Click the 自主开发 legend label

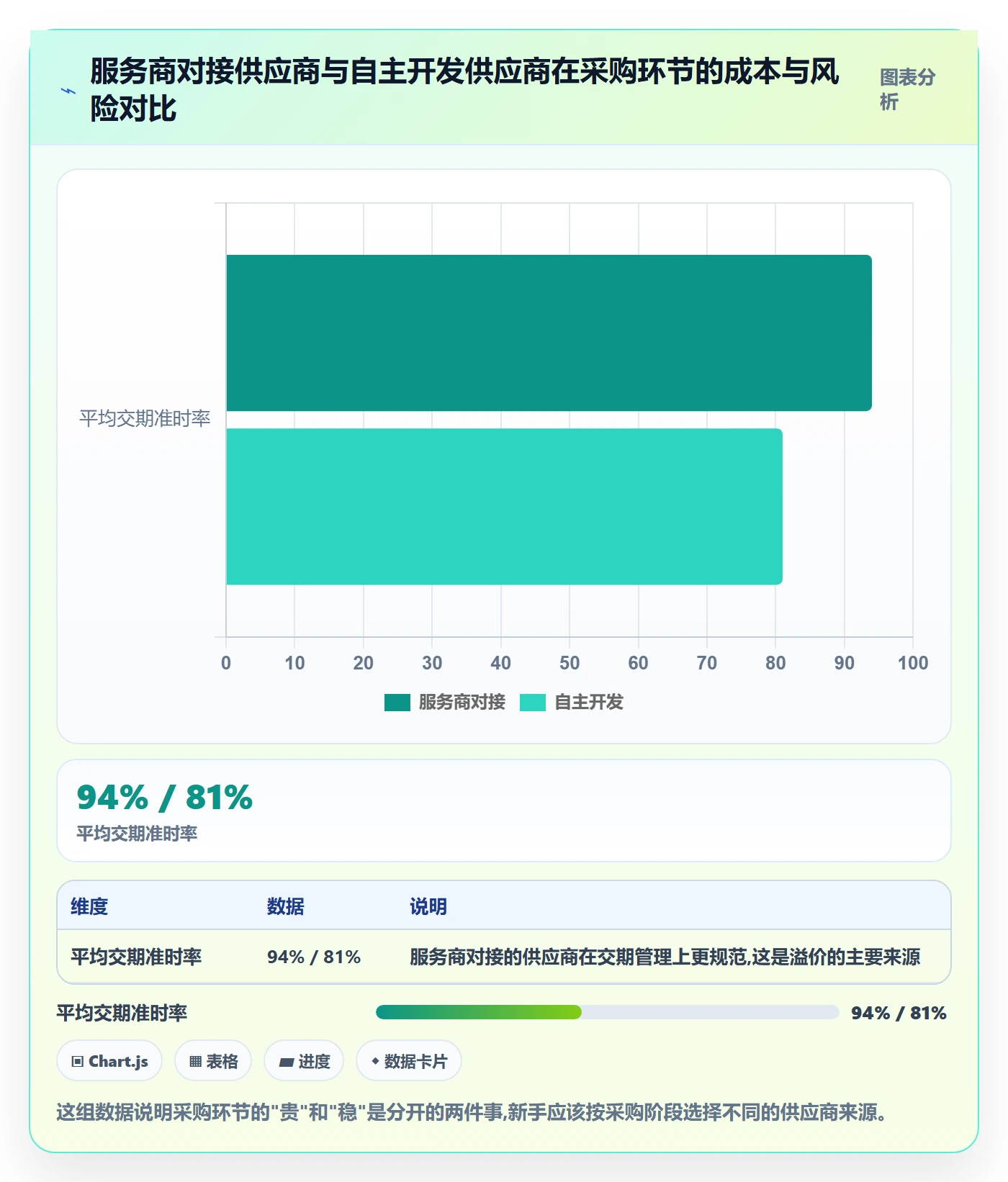coord(588,702)
